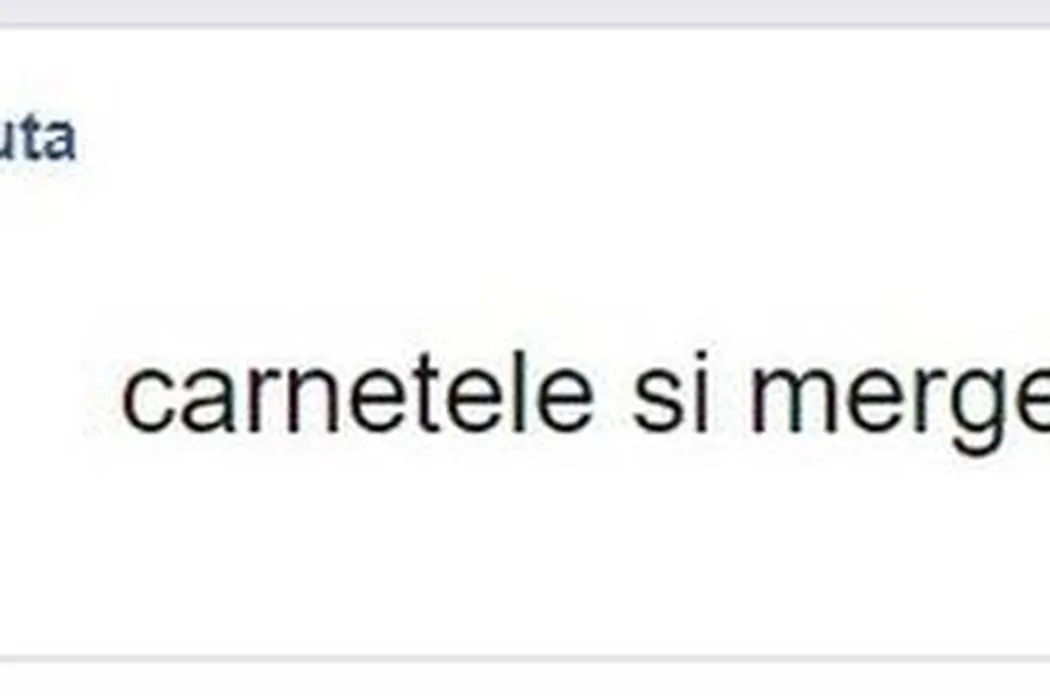Viewport: 1050px width, 700px height.
Task: Click the gray divider line below the post
Action: pyautogui.click(x=525, y=658)
